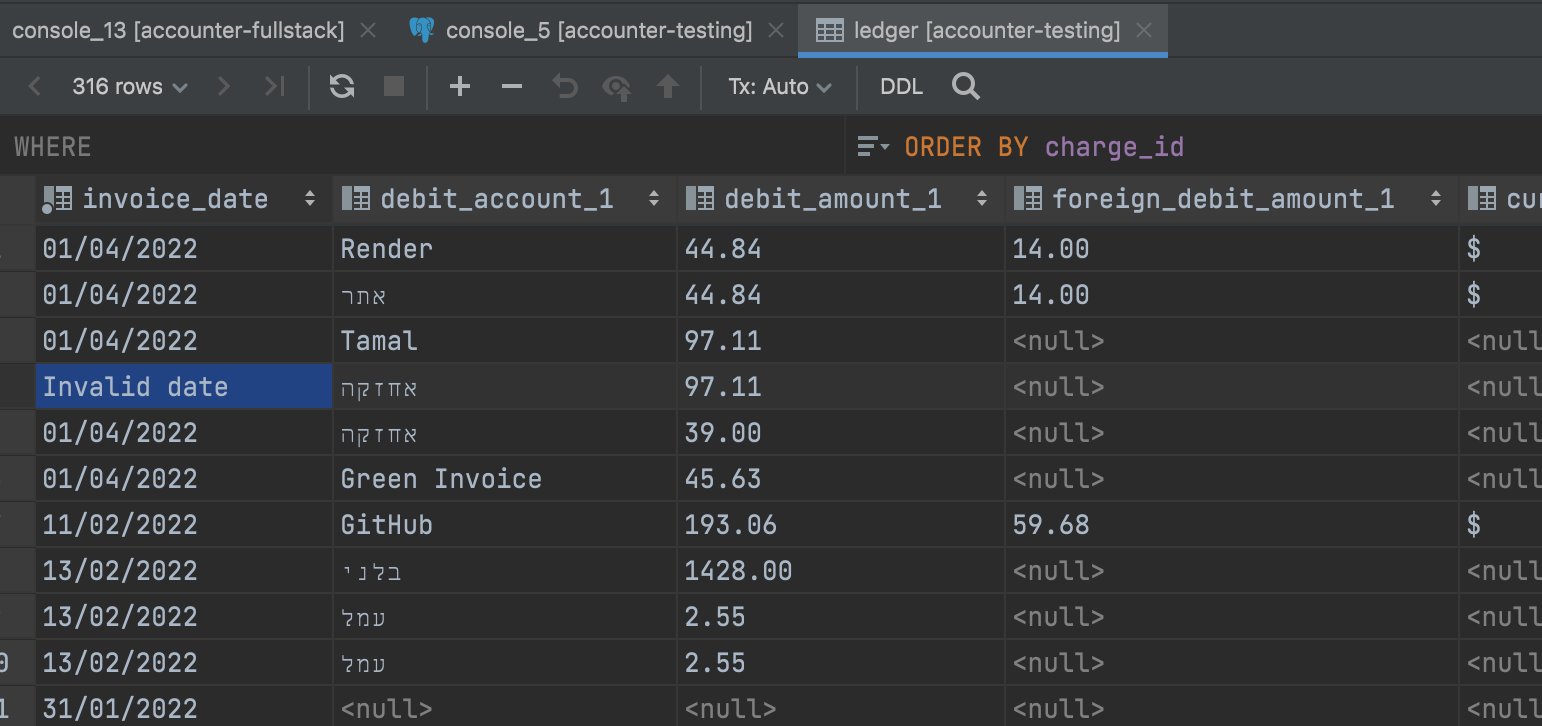The height and width of the screenshot is (726, 1542).
Task: Submit changes with up-arrow icon
Action: tap(668, 87)
